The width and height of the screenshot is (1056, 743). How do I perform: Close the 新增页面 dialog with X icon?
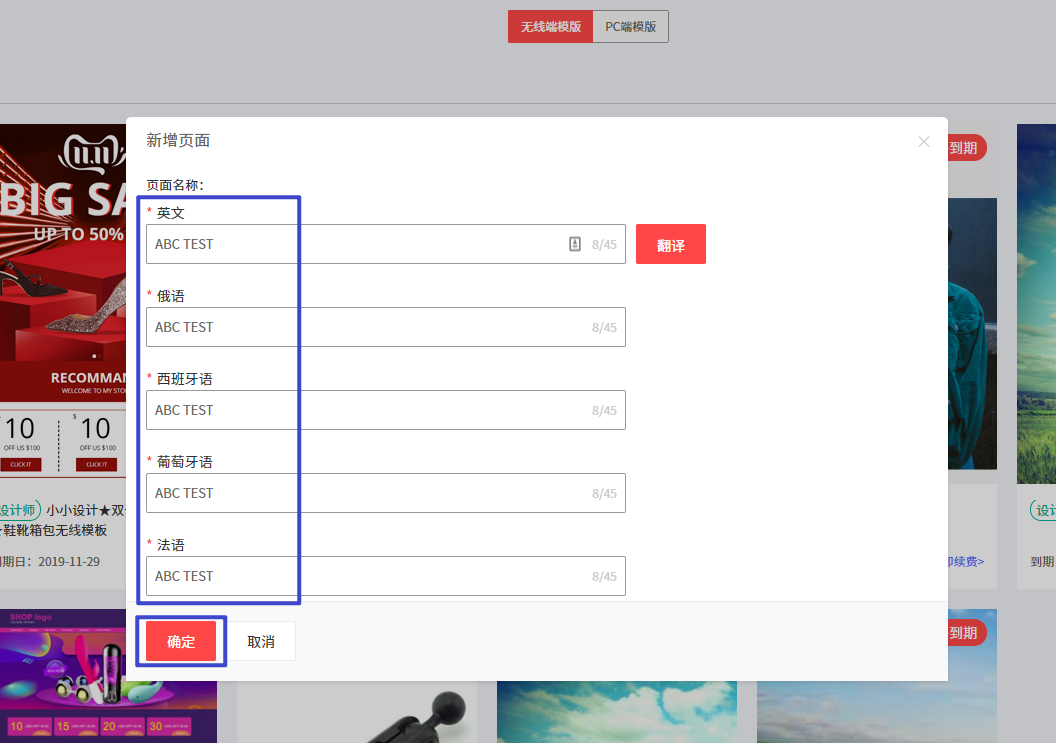[x=923, y=141]
